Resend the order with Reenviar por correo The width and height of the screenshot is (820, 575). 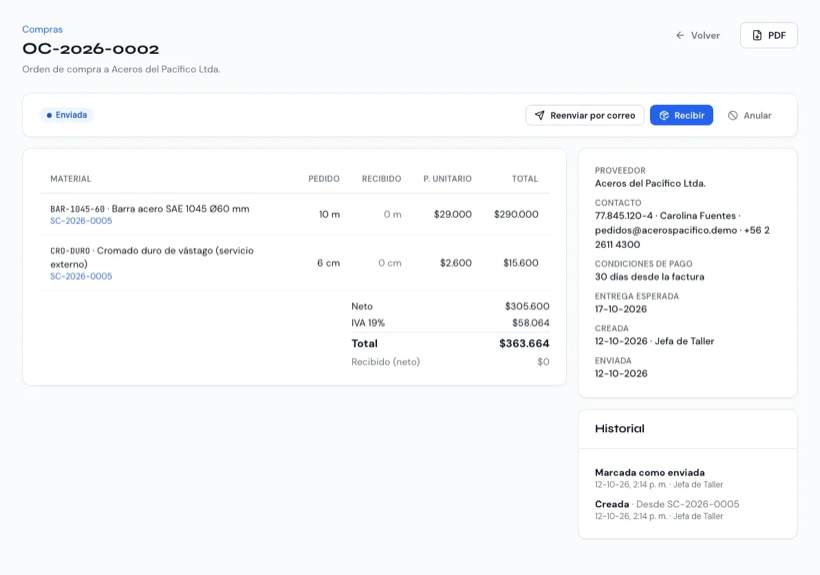593,116
